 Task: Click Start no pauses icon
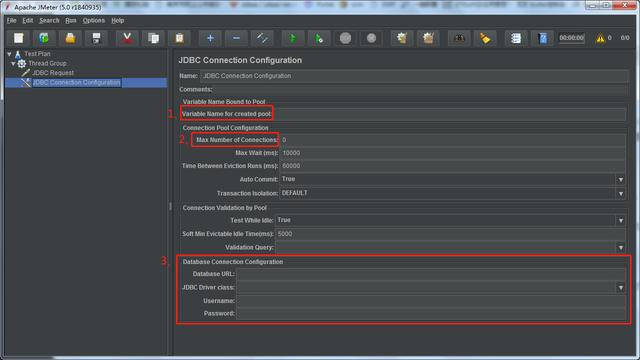click(x=319, y=38)
